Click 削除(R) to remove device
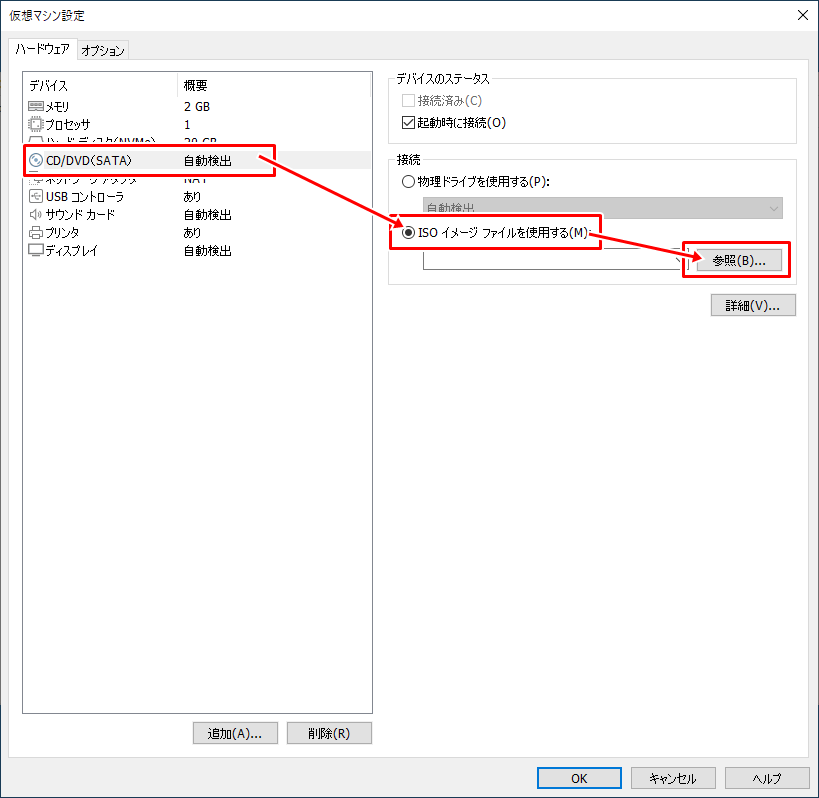The width and height of the screenshot is (819, 798). pos(329,733)
